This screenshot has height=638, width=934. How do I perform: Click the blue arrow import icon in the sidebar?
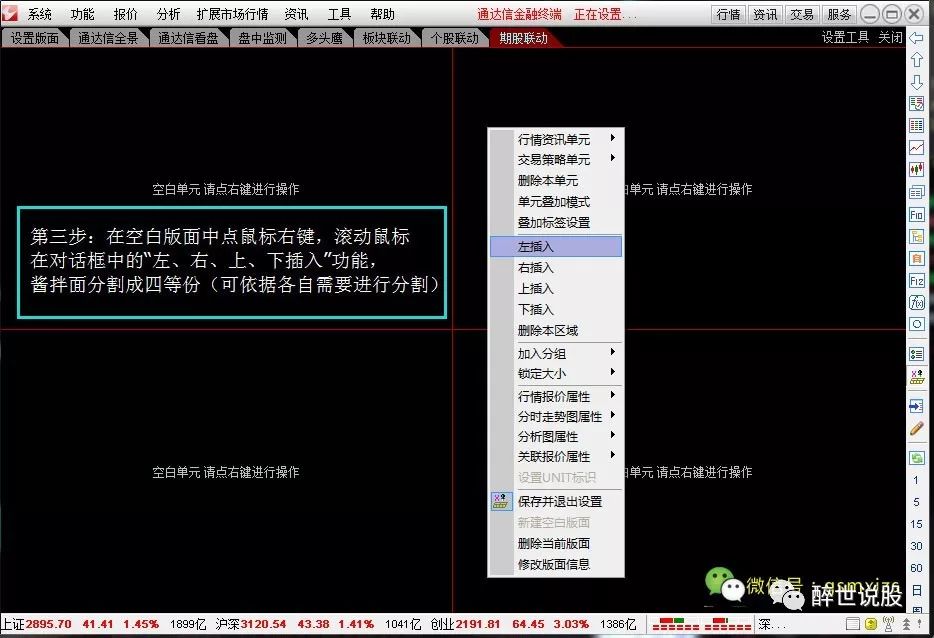pos(917,406)
